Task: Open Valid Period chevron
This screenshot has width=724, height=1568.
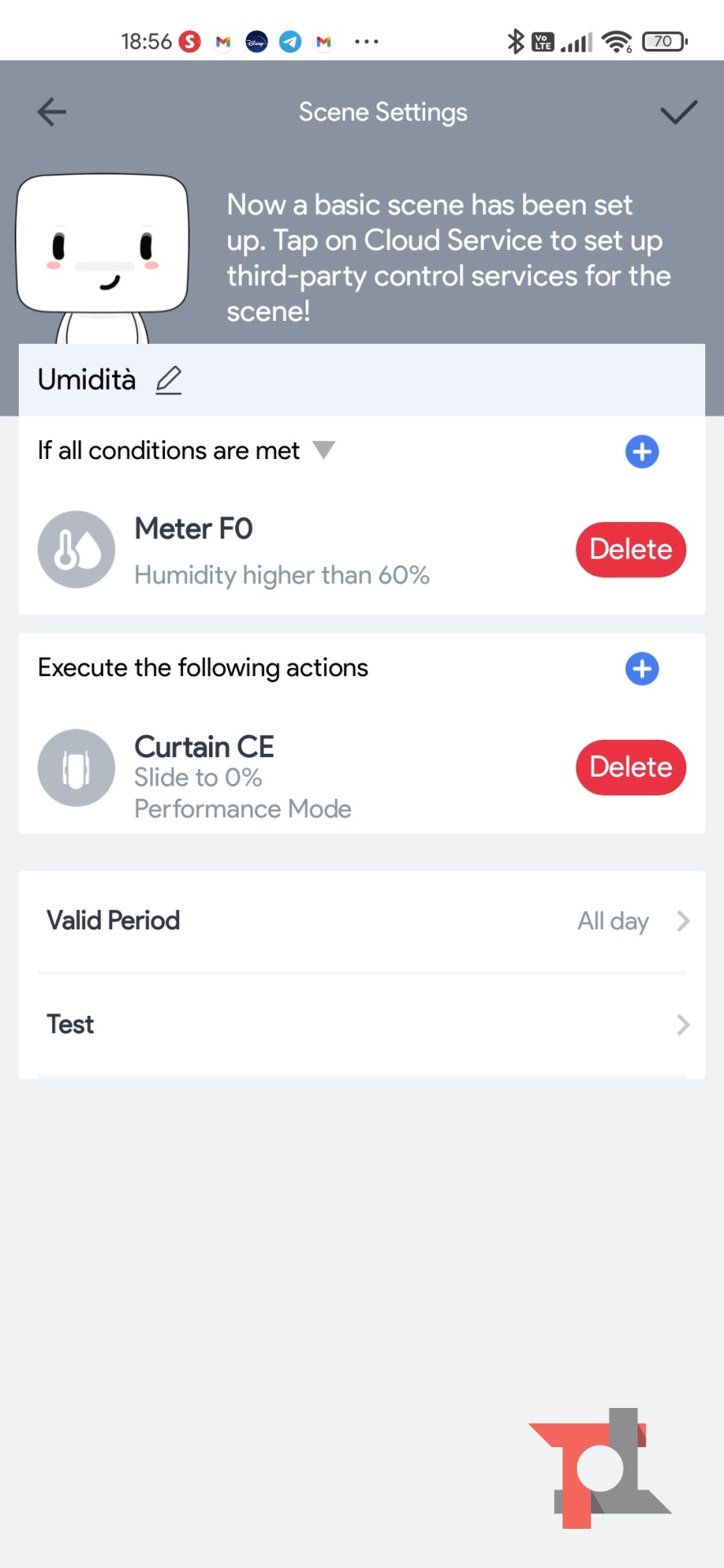Action: coord(683,921)
